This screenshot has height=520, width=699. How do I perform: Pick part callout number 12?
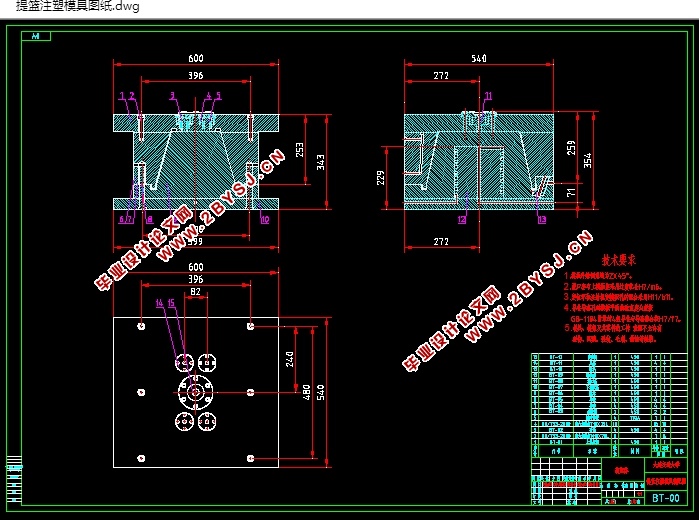pyautogui.click(x=462, y=219)
